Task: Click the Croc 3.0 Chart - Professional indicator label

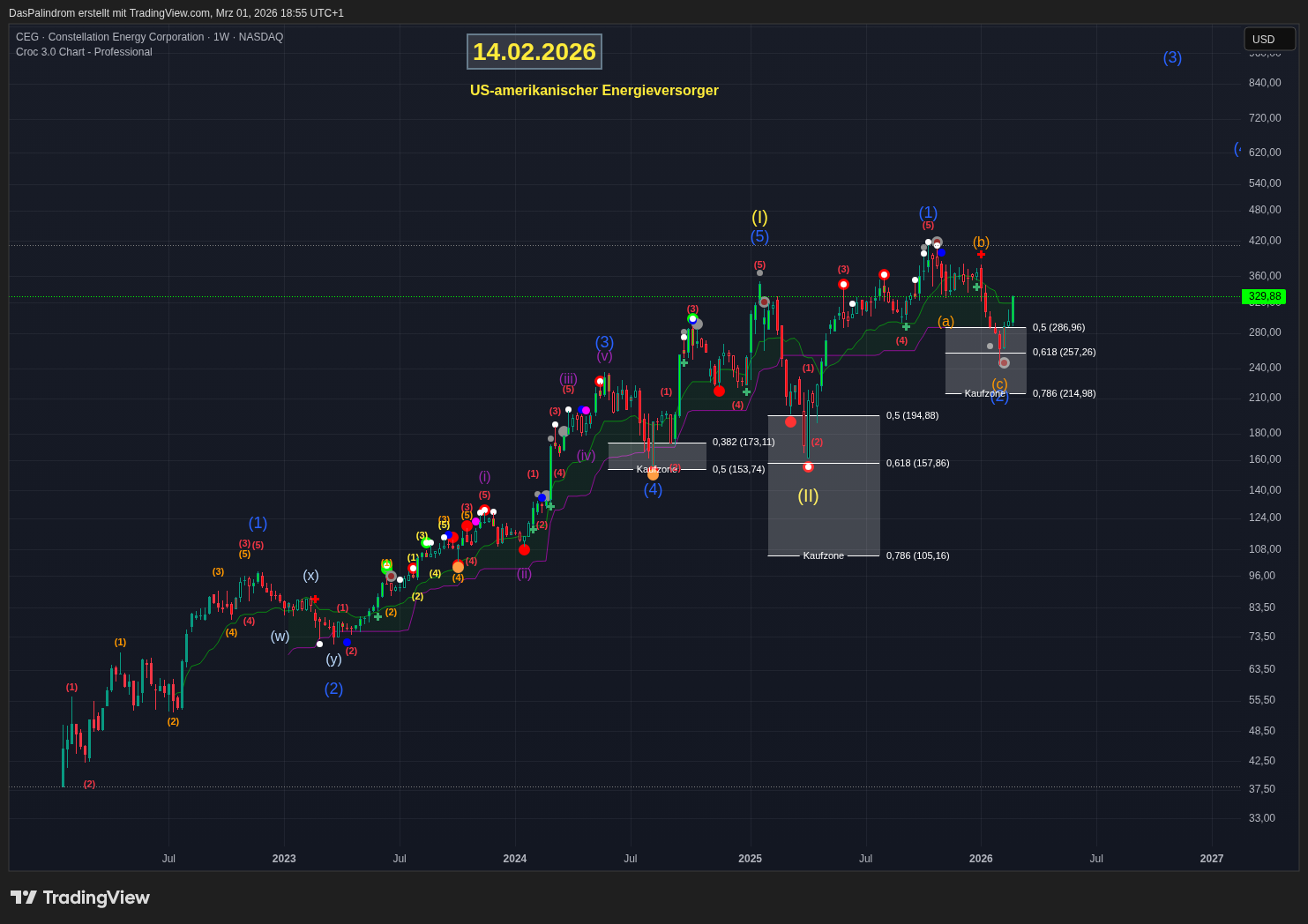Action: (x=84, y=52)
